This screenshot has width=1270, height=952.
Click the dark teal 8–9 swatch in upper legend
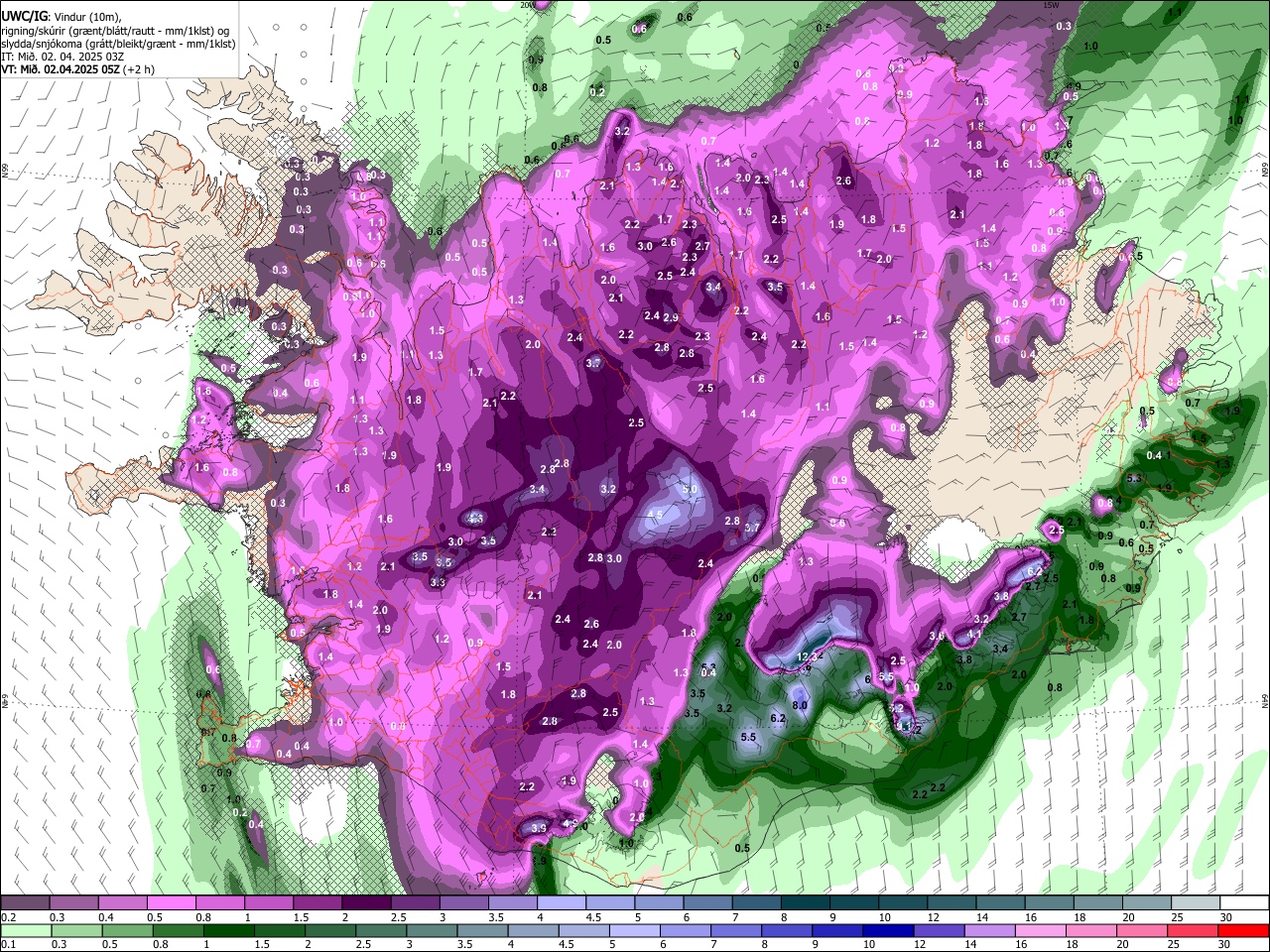point(805,902)
